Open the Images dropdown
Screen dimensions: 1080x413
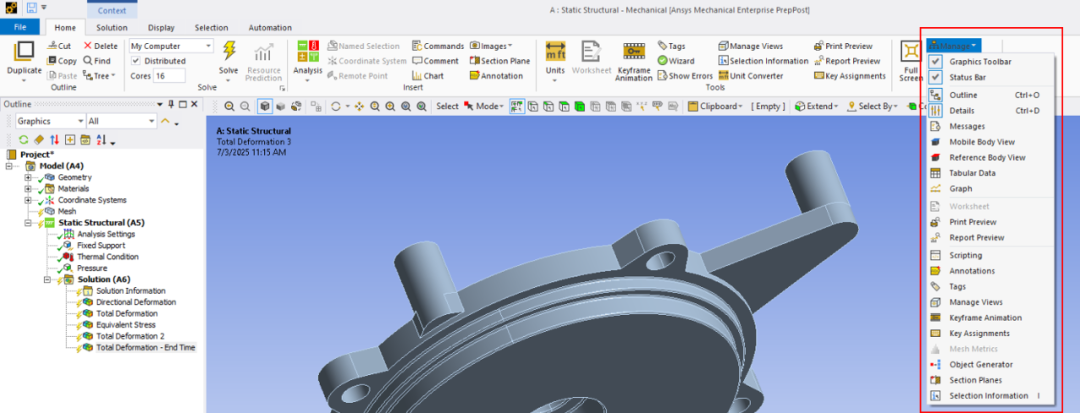(491, 46)
